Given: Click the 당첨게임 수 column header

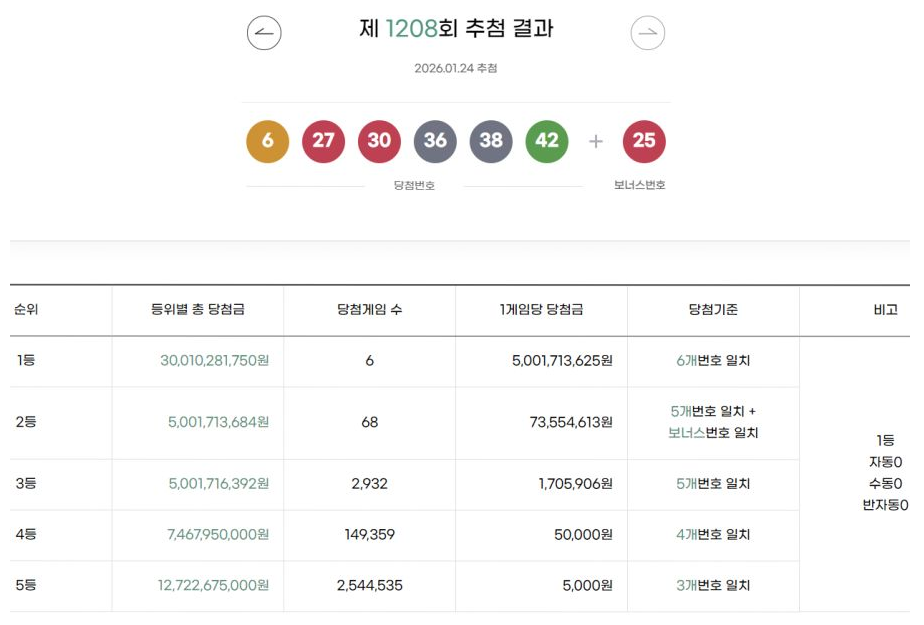Looking at the screenshot, I should pos(370,310).
